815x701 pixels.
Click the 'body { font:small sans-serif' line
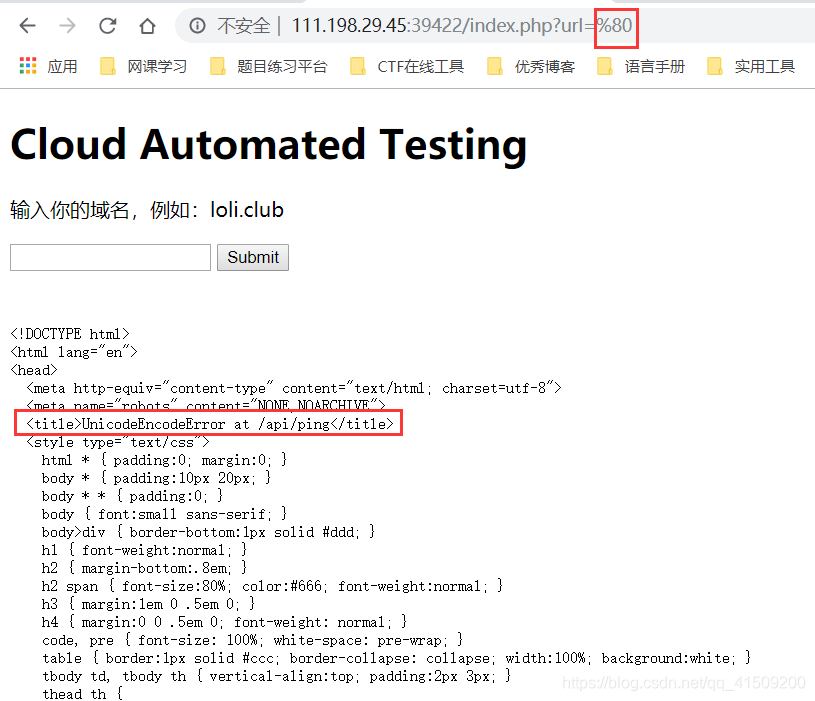click(x=164, y=514)
